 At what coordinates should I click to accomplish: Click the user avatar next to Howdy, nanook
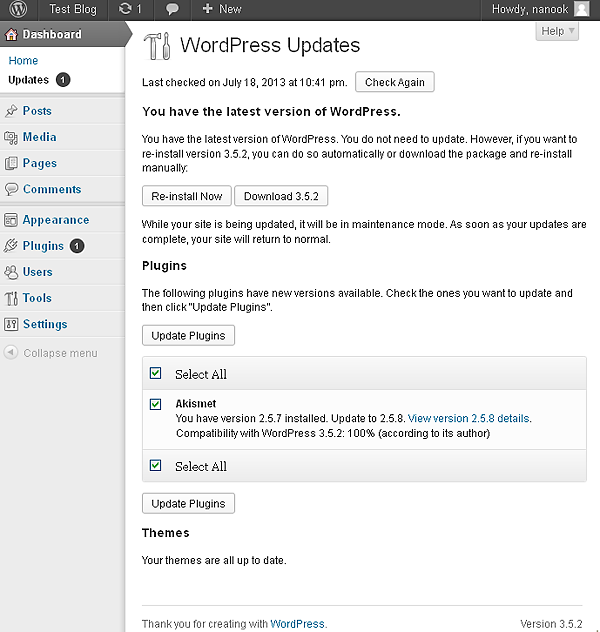point(581,9)
